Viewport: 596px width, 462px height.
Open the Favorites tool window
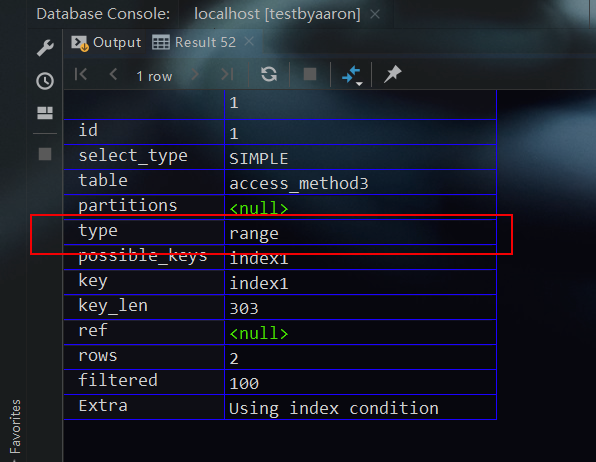coord(15,427)
